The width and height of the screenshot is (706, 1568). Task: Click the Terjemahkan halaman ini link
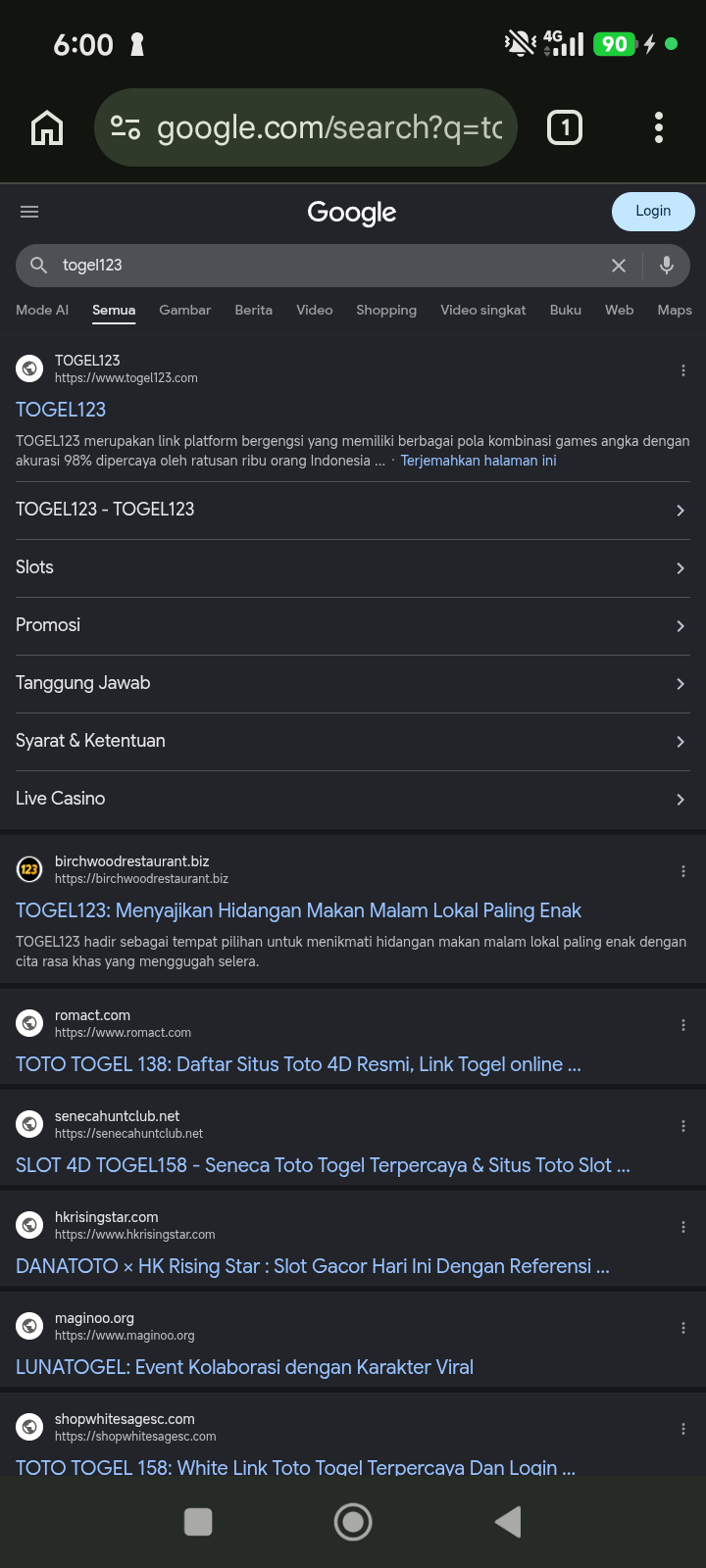coord(479,461)
